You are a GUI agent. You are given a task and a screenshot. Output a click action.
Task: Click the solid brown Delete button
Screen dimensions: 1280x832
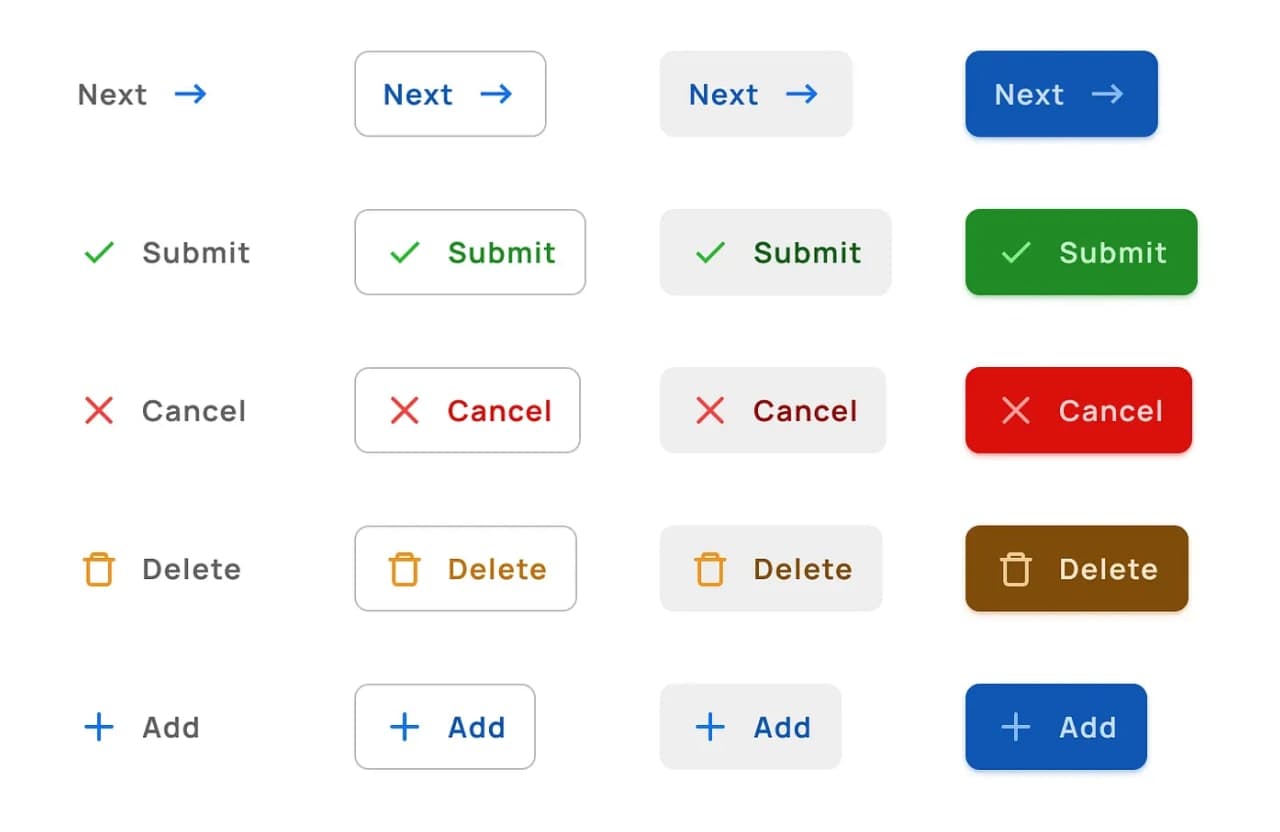pyautogui.click(x=1076, y=568)
